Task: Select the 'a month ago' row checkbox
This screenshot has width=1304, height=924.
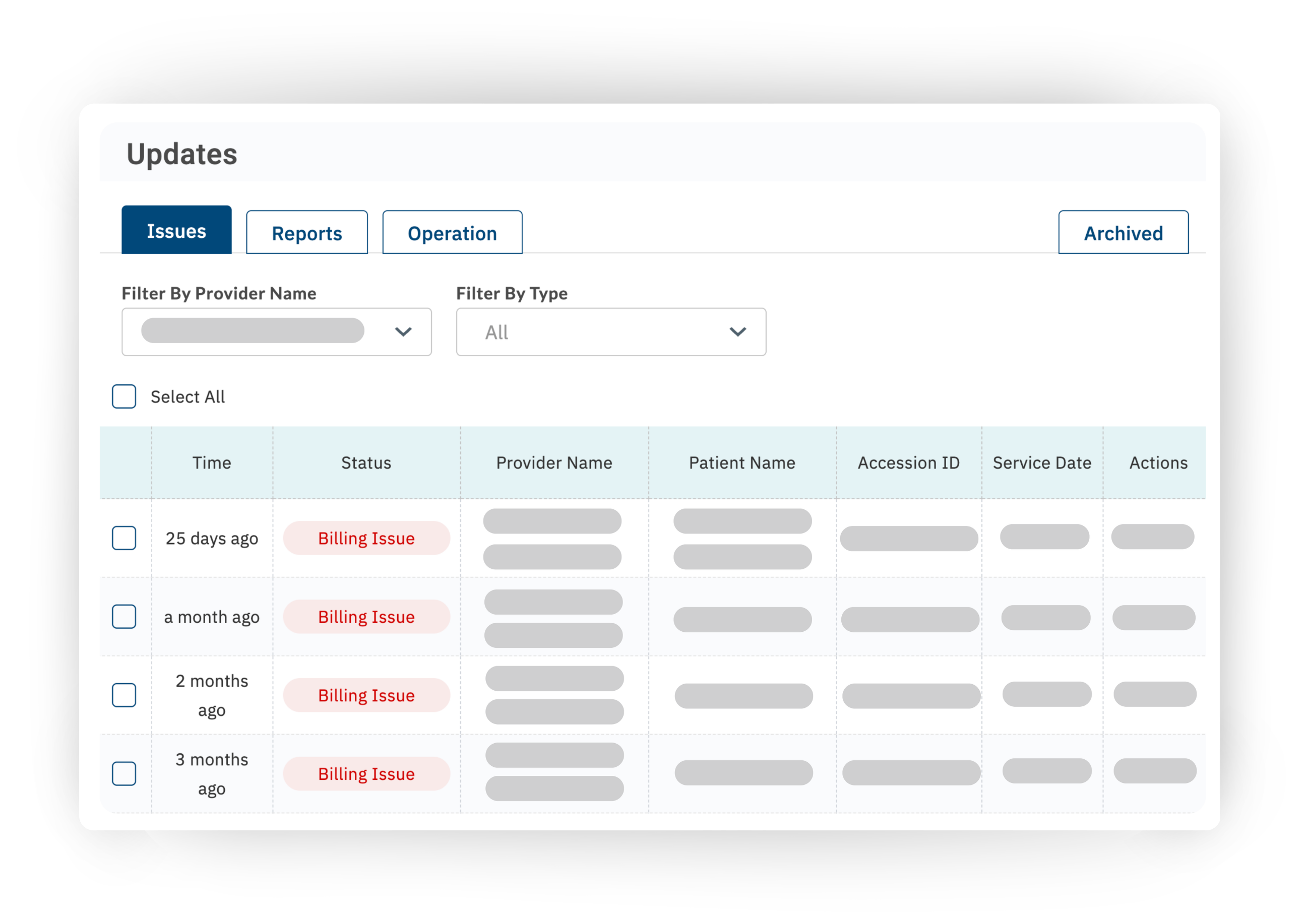Action: pos(123,616)
